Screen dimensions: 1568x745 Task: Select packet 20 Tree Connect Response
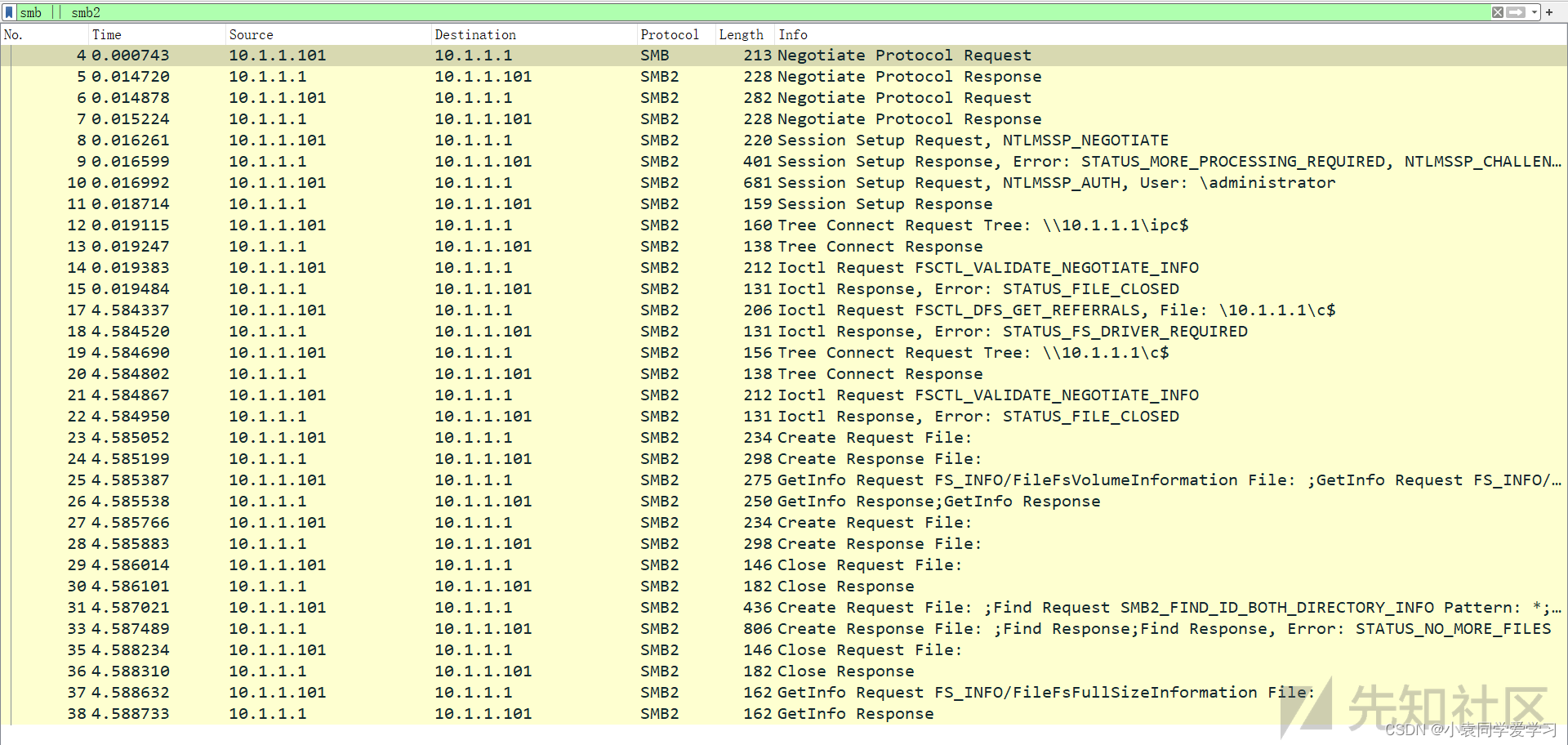point(784,374)
